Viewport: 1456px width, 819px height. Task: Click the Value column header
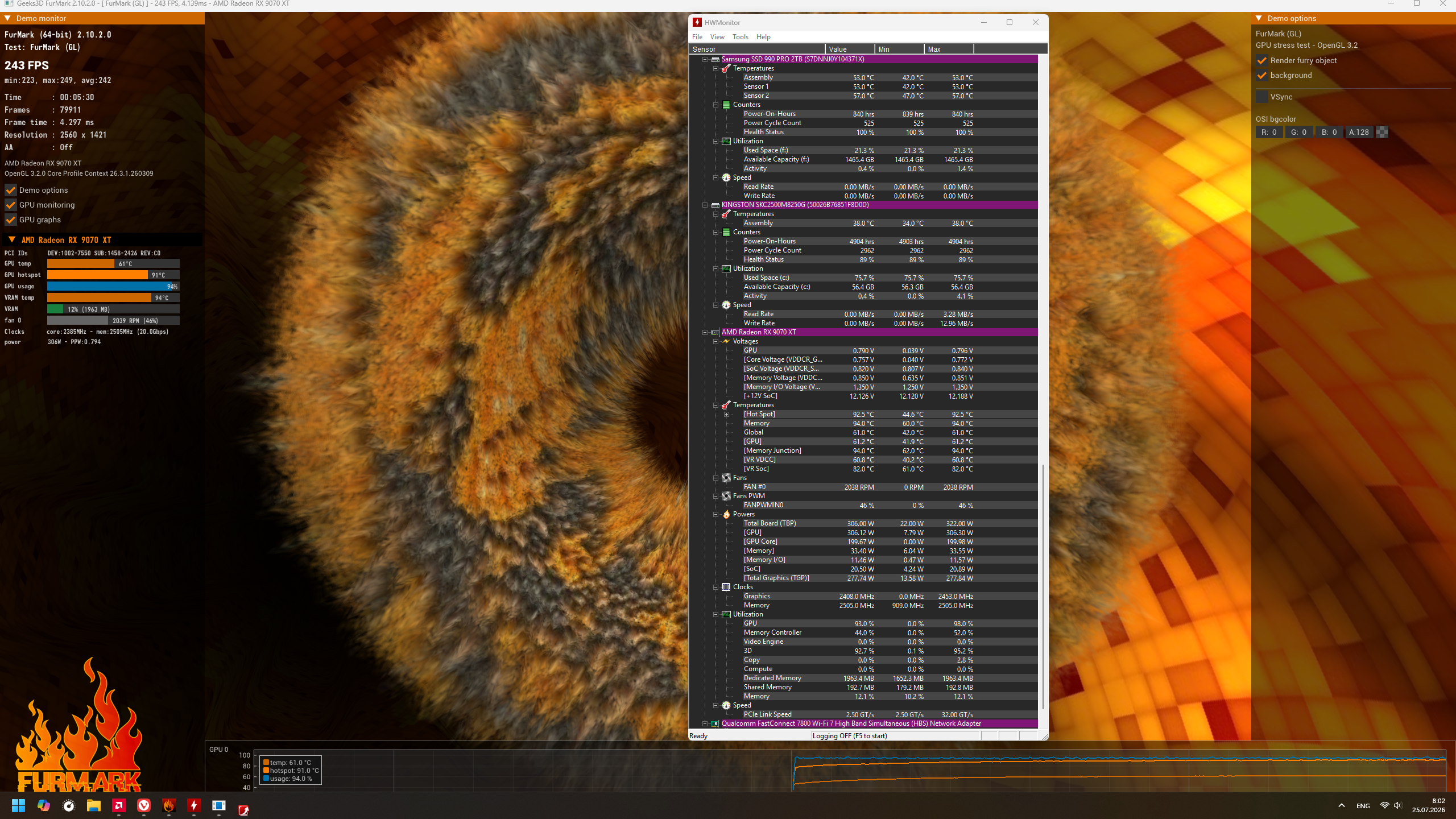(x=850, y=49)
